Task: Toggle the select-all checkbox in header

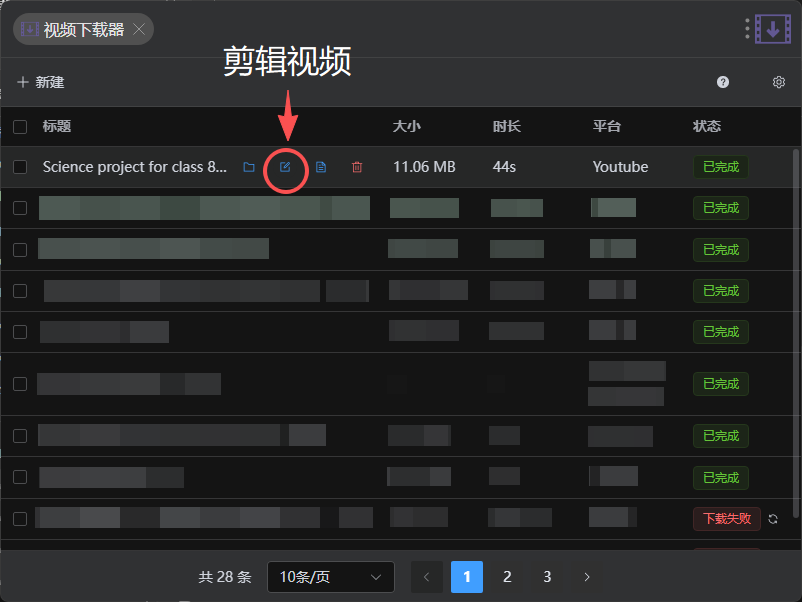Action: [x=20, y=126]
